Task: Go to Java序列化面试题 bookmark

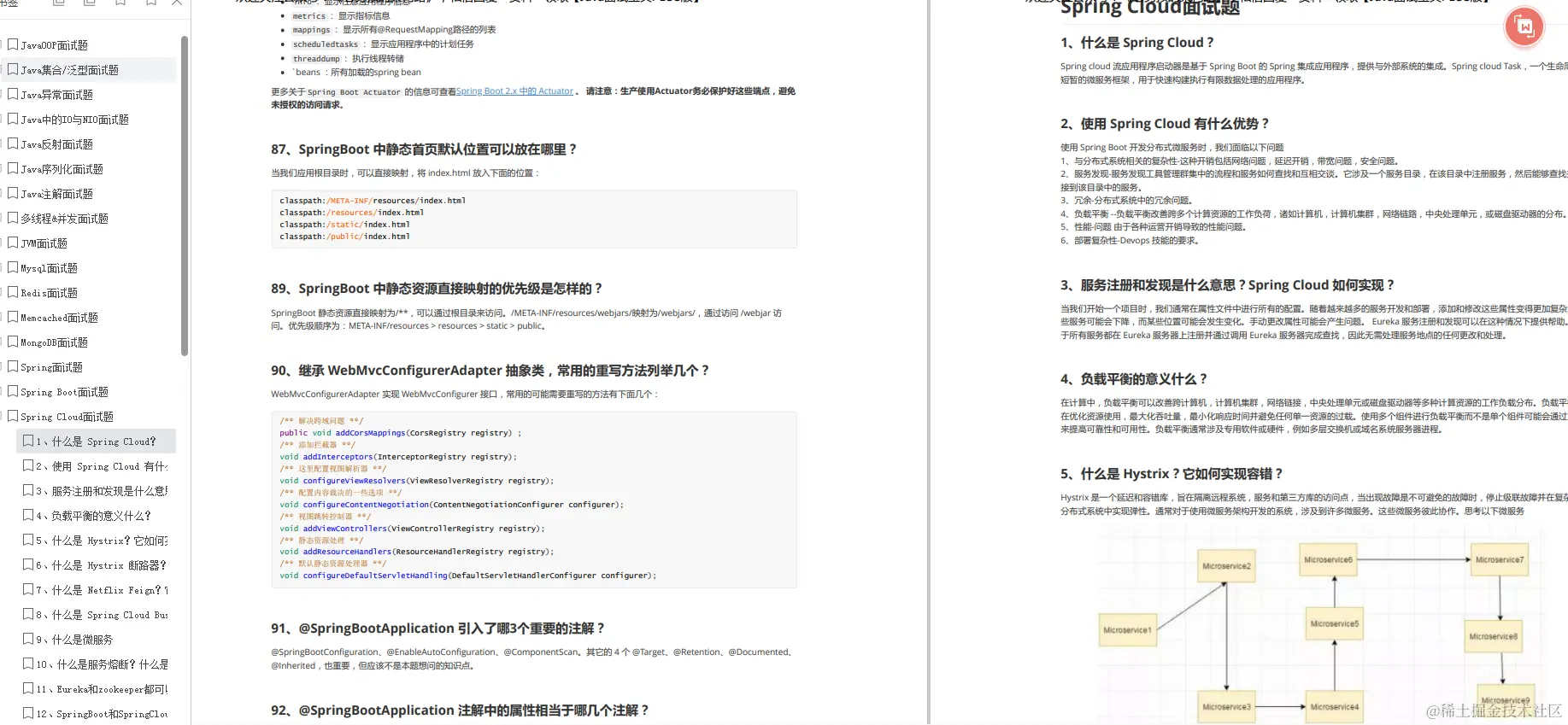Action: 62,169
